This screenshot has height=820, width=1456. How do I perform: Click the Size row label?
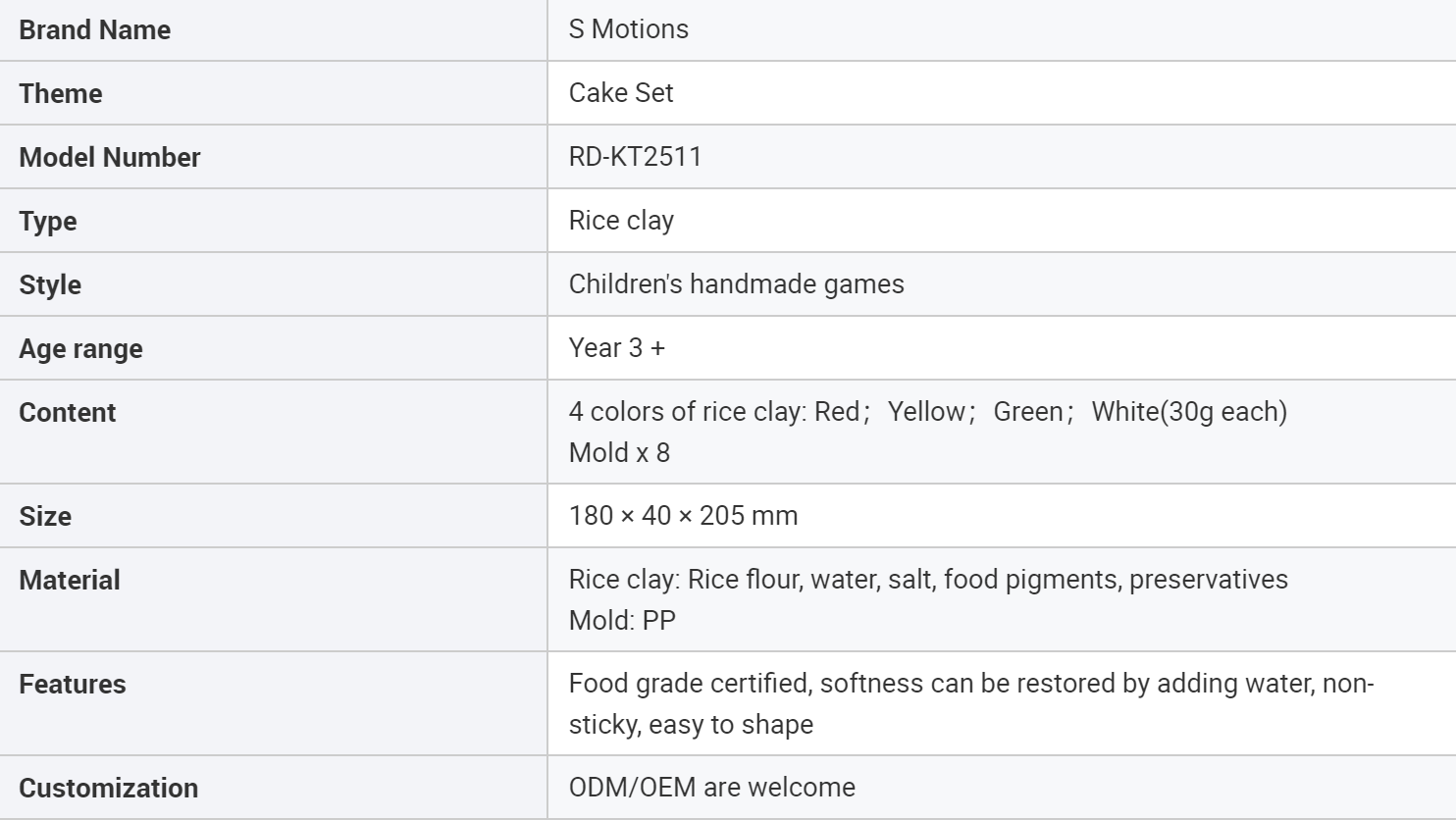[x=45, y=517]
